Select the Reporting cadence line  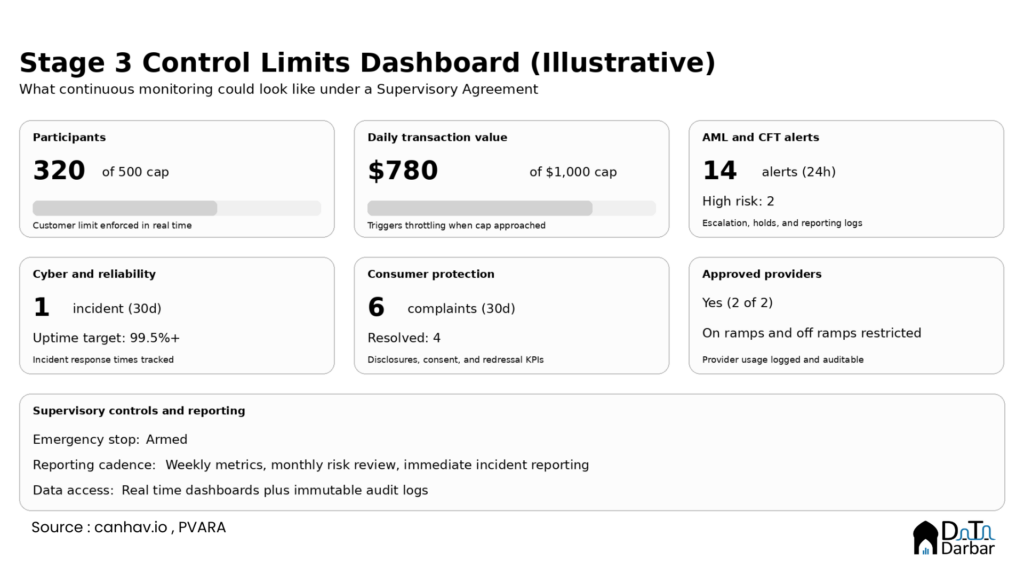pyautogui.click(x=310, y=465)
